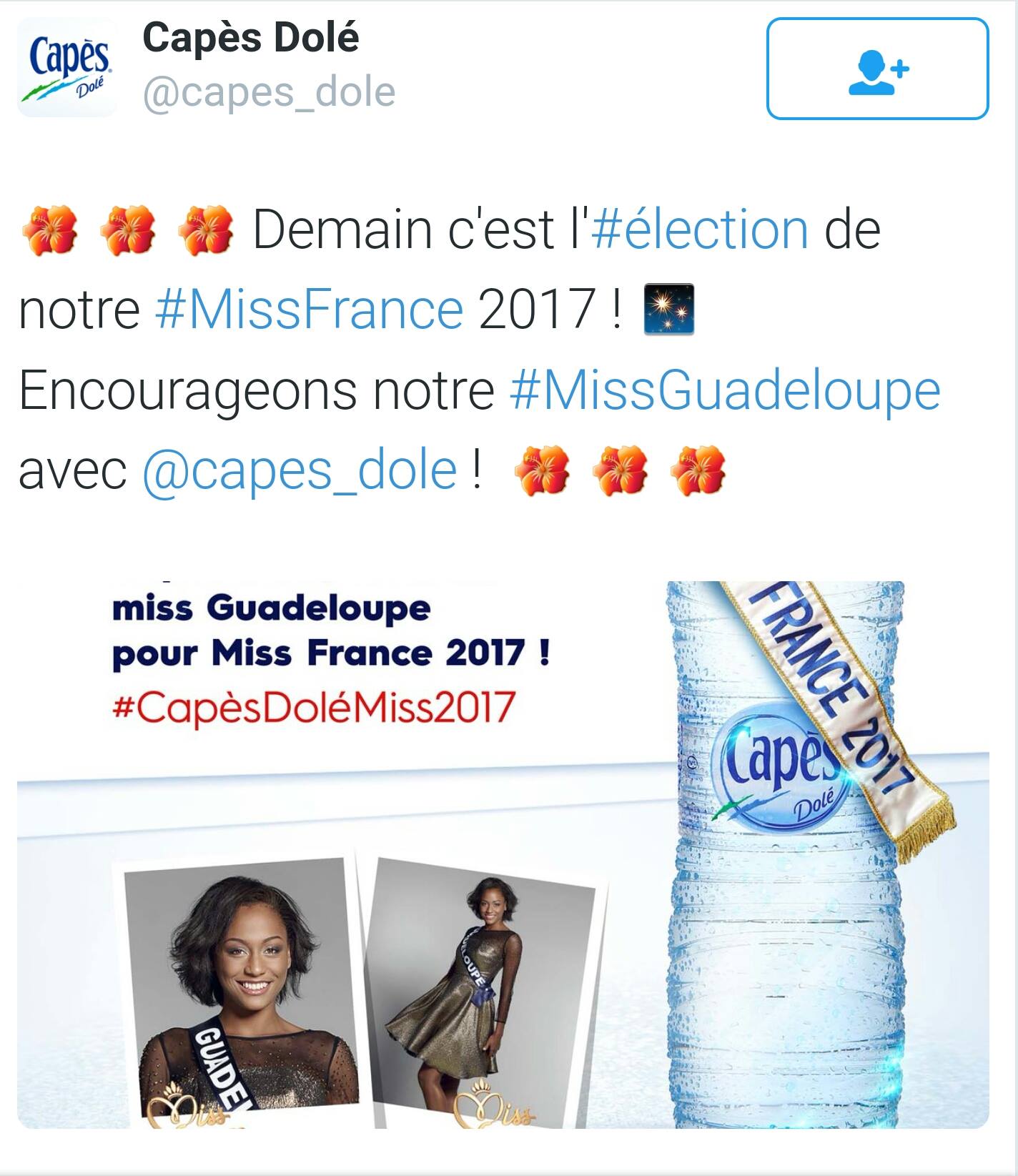Image resolution: width=1018 pixels, height=1176 pixels.
Task: Click the fireworks emoji after 2017
Action: pyautogui.click(x=669, y=310)
